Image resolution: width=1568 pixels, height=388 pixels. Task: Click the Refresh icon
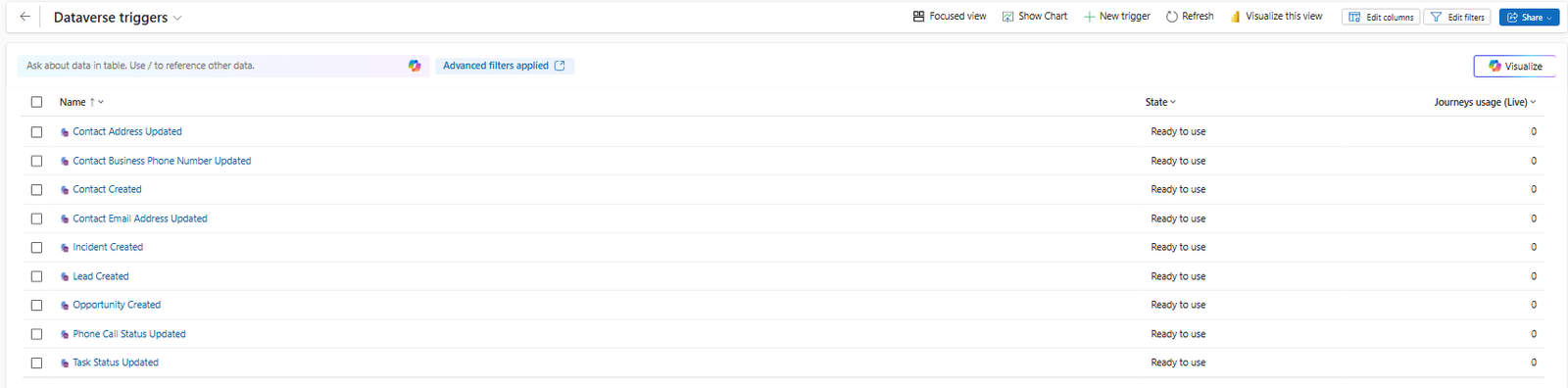[x=1171, y=17]
